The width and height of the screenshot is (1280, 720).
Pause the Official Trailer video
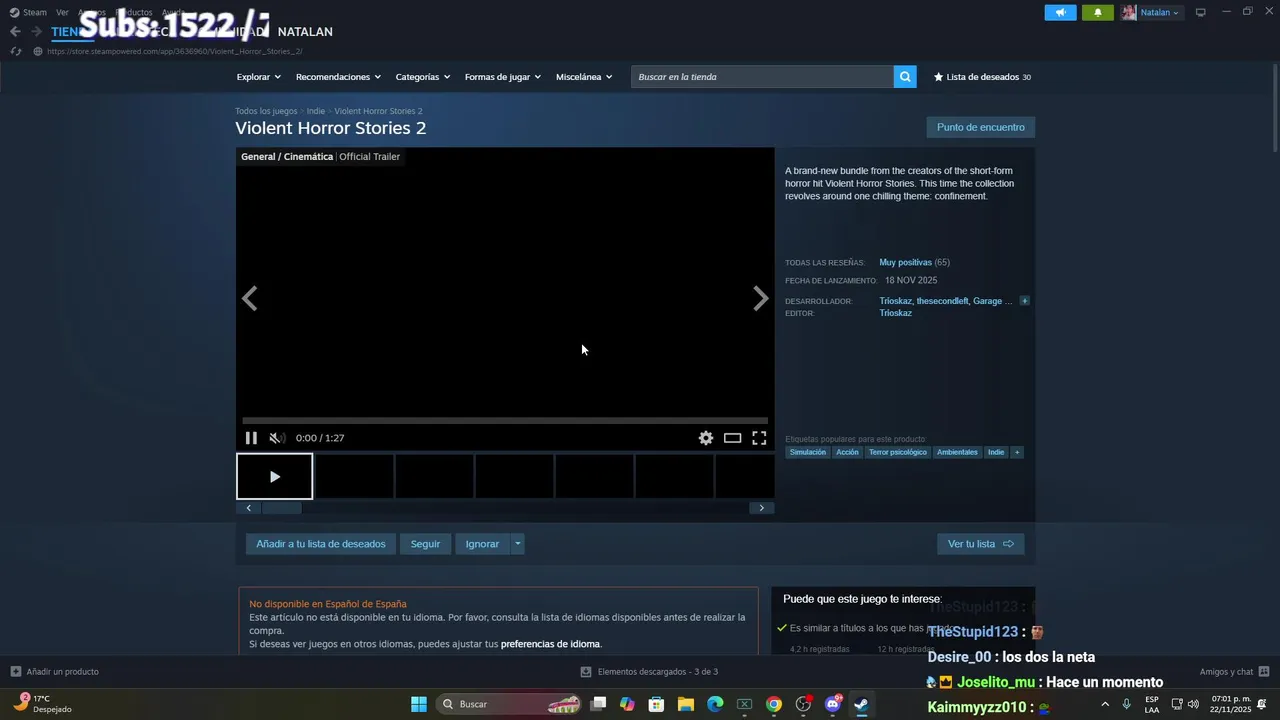click(x=251, y=438)
